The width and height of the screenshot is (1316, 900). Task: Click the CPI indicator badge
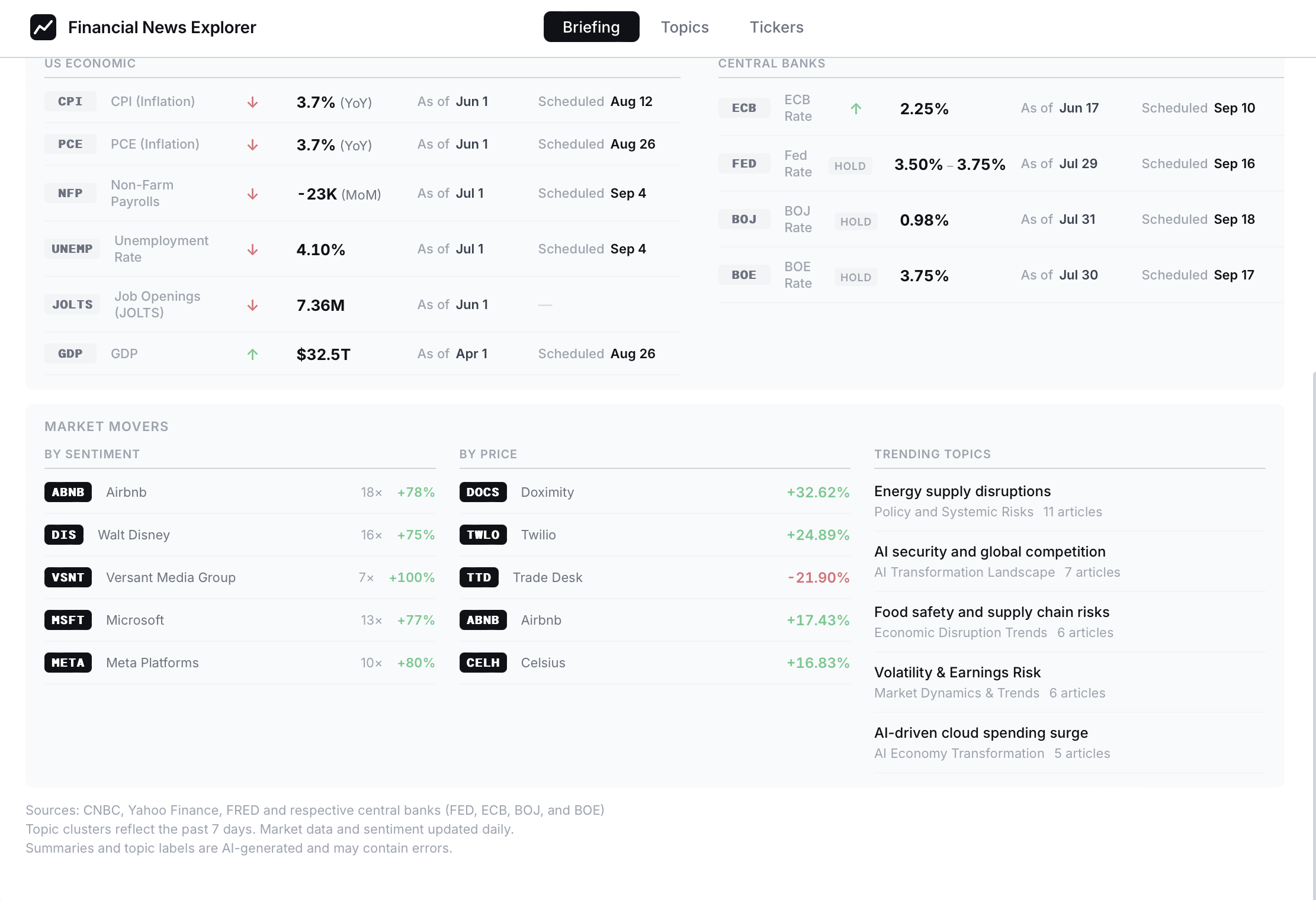[x=70, y=101]
